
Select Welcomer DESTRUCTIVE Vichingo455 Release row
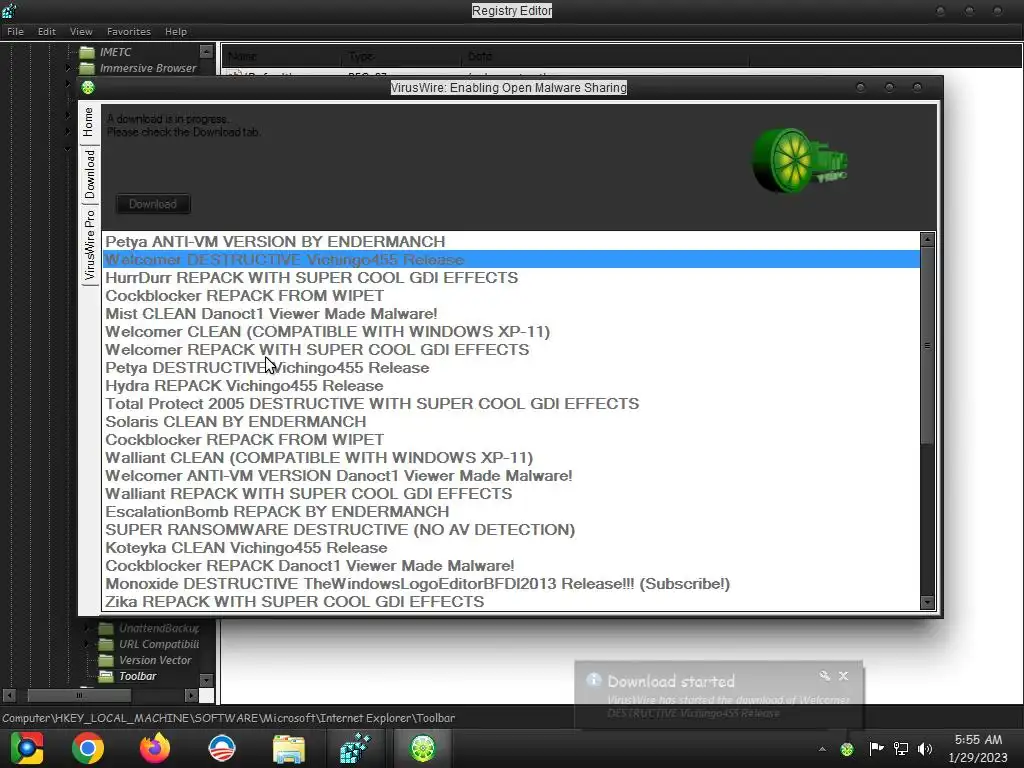pyautogui.click(x=511, y=260)
